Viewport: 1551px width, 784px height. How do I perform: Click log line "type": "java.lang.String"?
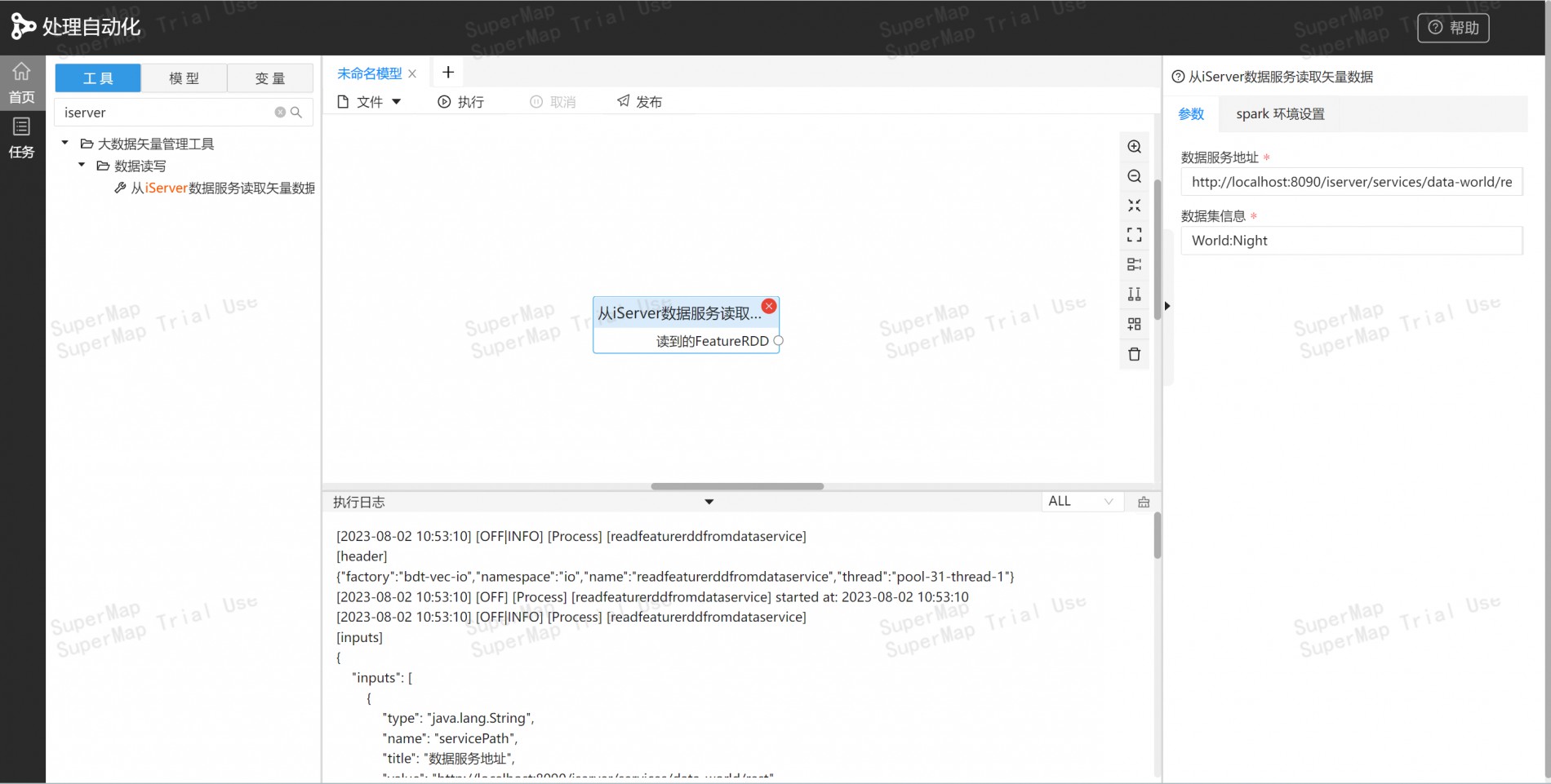click(x=458, y=718)
